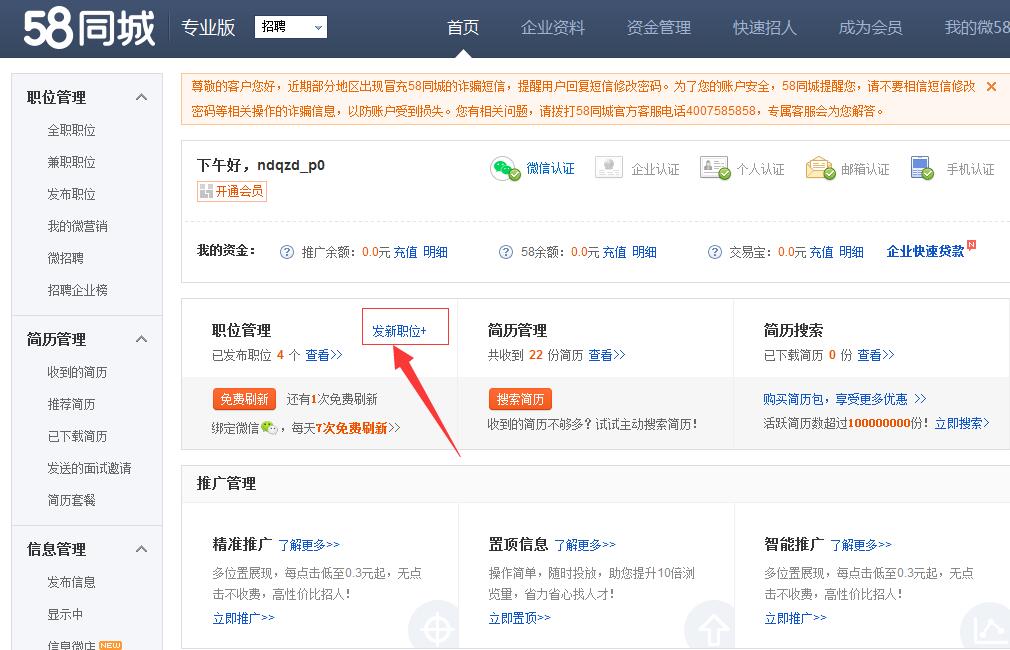Open 我的微58 tab
This screenshot has width=1010, height=650.
click(x=977, y=28)
